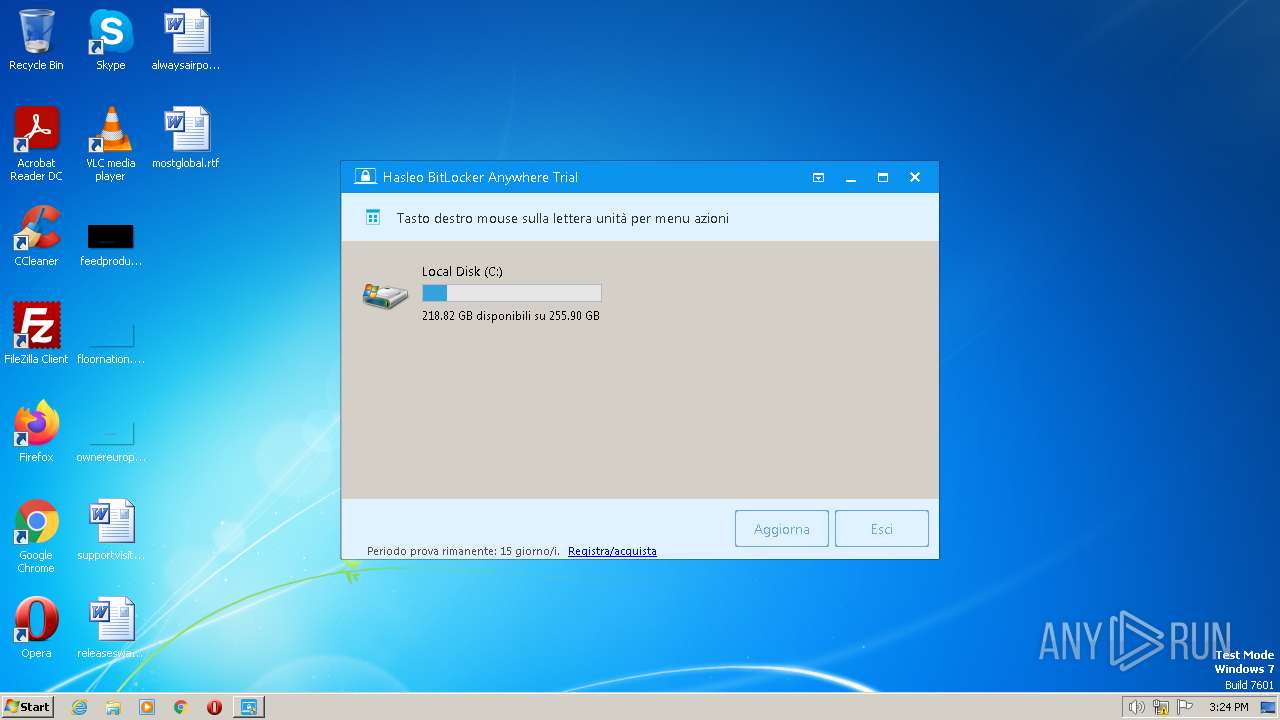This screenshot has height=720, width=1280.
Task: Launch the Firefox shortcut
Action: 36,432
